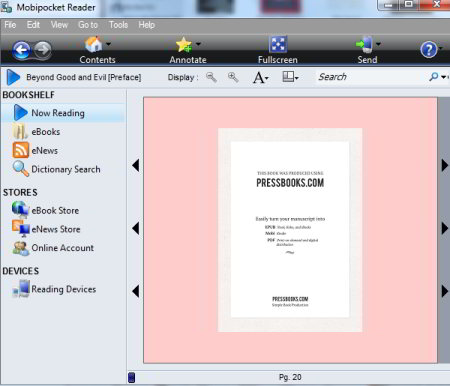Viewport: 450px width, 386px height.
Task: Open the Edit menu
Action: (33, 25)
